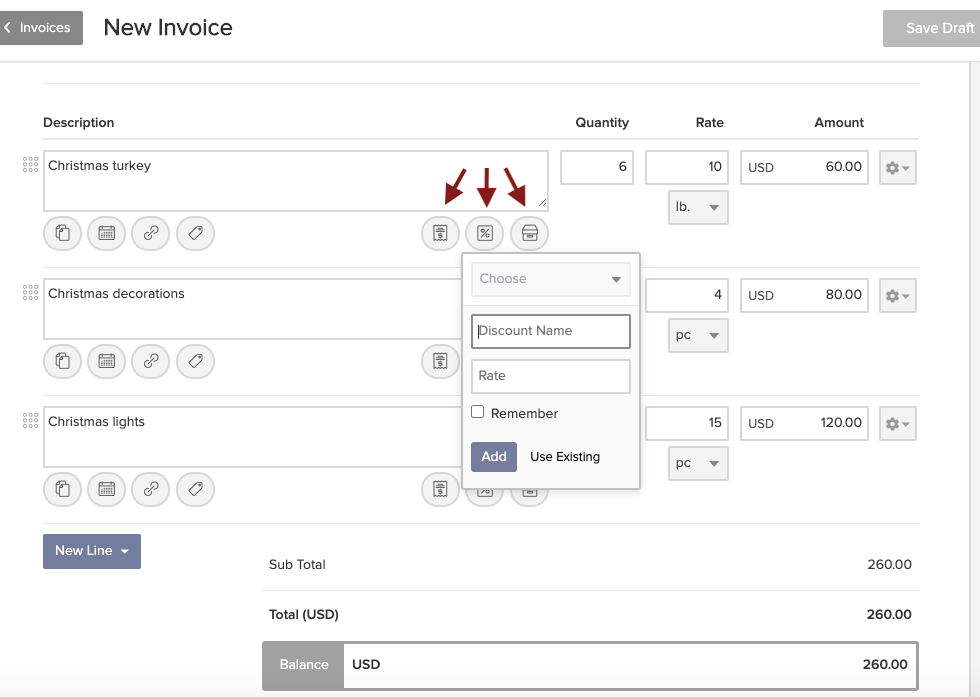The height and width of the screenshot is (697, 980).
Task: Click the Save Draft button
Action: click(x=932, y=28)
